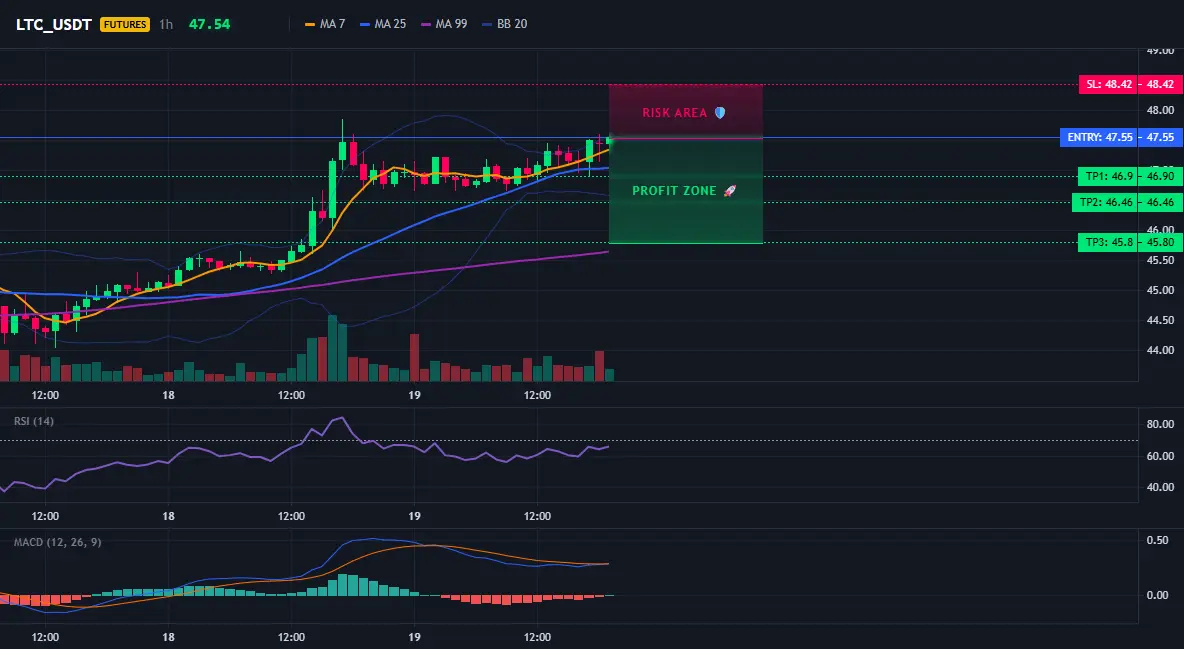
Task: Click the TP1: 46.9 target label
Action: coord(1109,176)
